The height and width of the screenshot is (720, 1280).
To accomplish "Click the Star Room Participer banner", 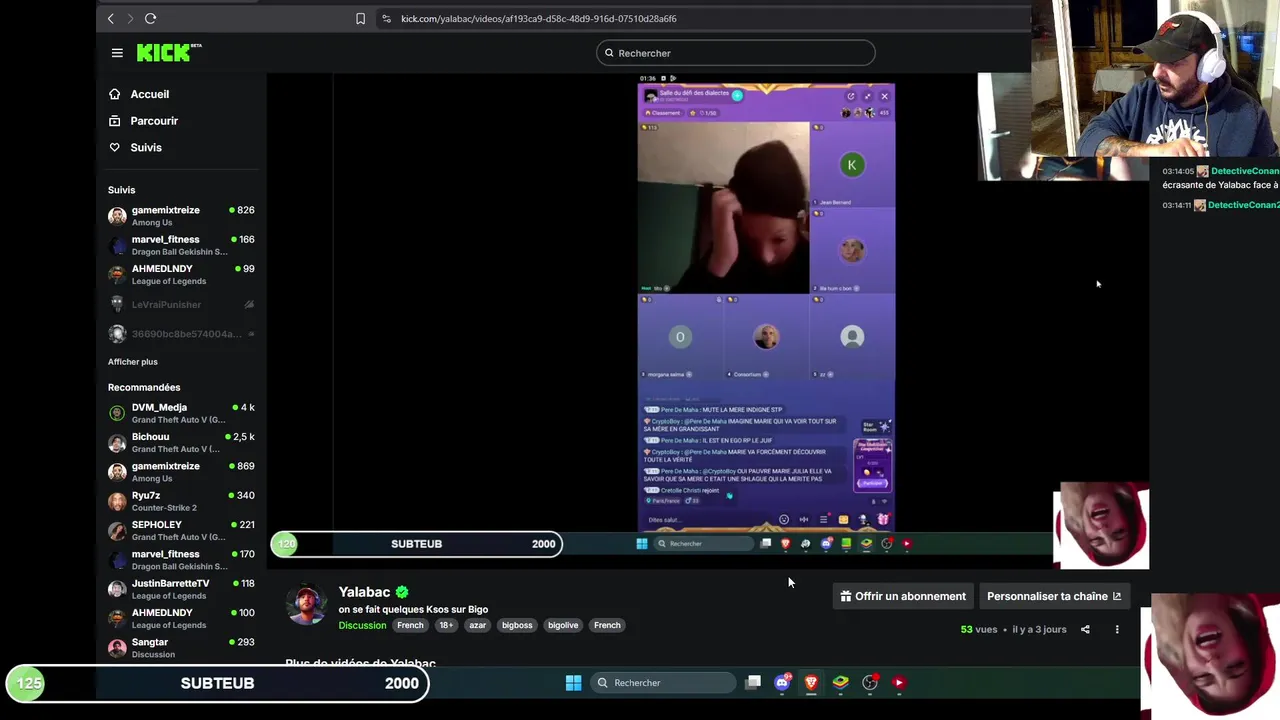I will point(872,465).
